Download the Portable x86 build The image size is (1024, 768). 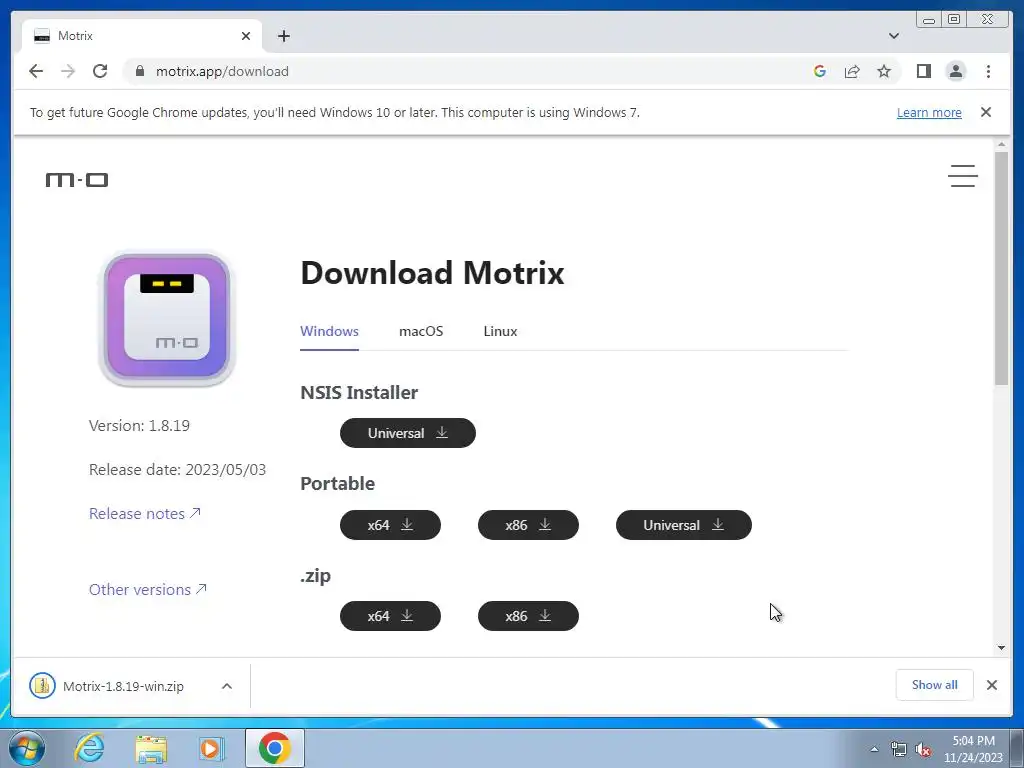tap(528, 525)
